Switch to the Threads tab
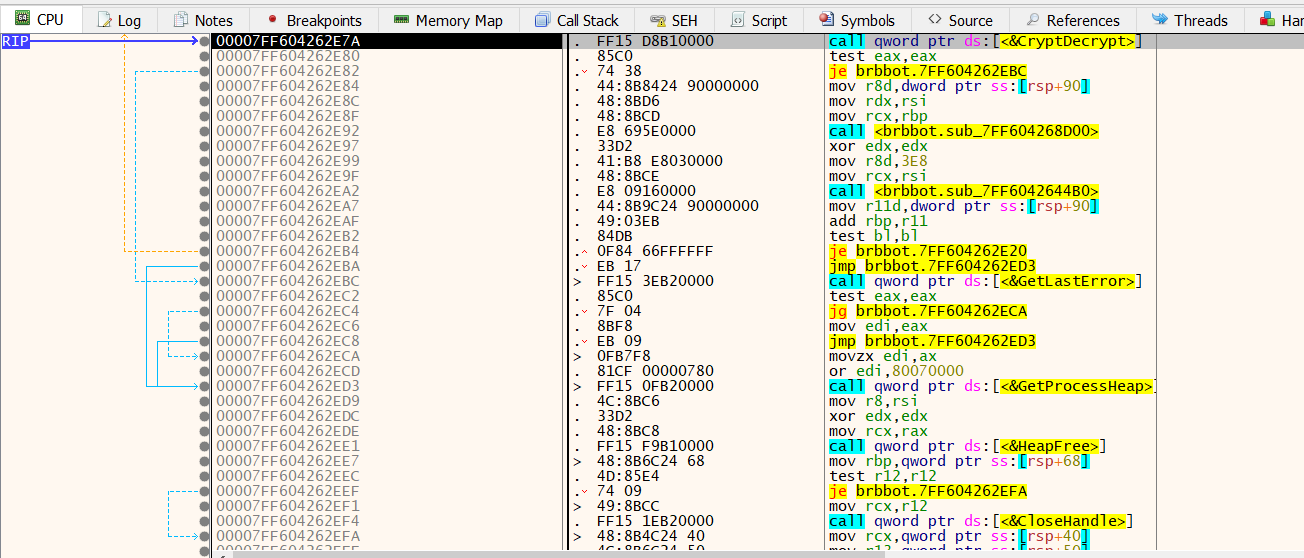The height and width of the screenshot is (558, 1304). click(x=1188, y=20)
